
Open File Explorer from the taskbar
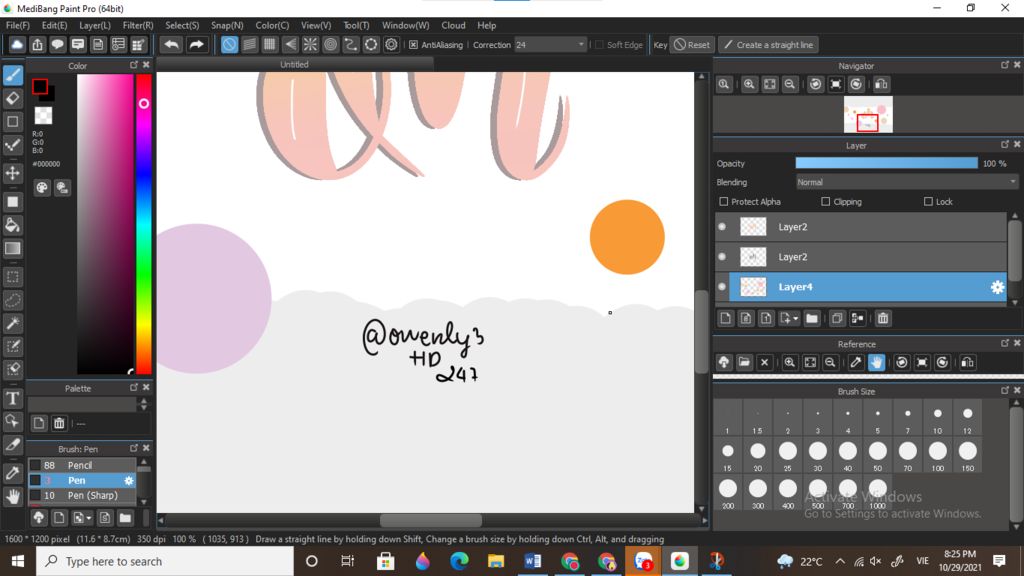496,561
